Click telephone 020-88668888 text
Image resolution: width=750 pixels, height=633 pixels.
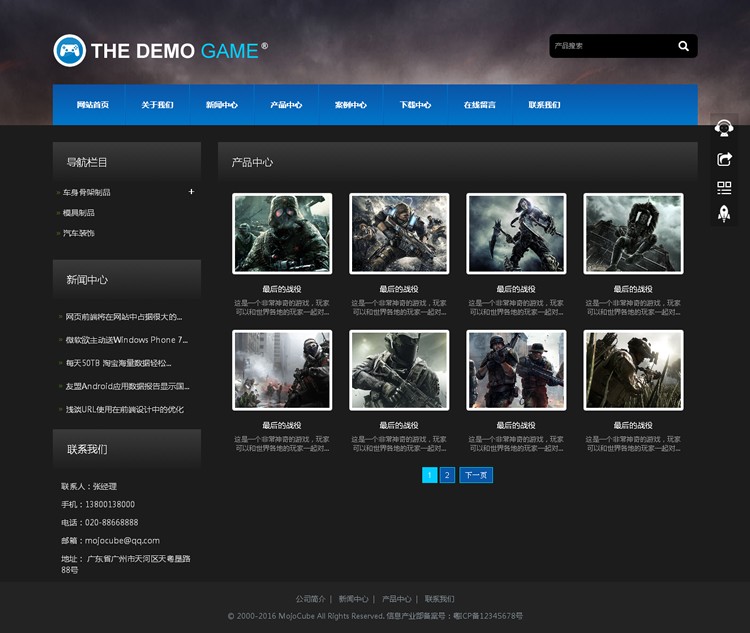click(x=111, y=522)
